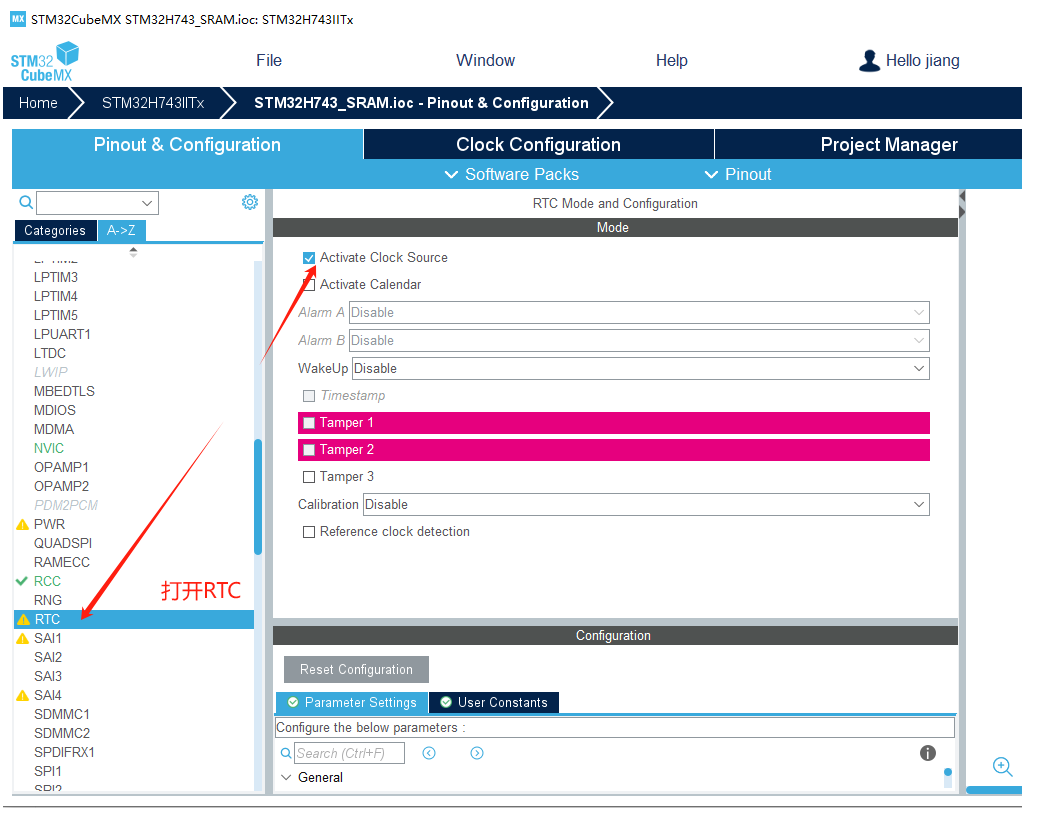Expand the Pinout menu
Image resolution: width=1049 pixels, height=815 pixels.
tap(738, 175)
